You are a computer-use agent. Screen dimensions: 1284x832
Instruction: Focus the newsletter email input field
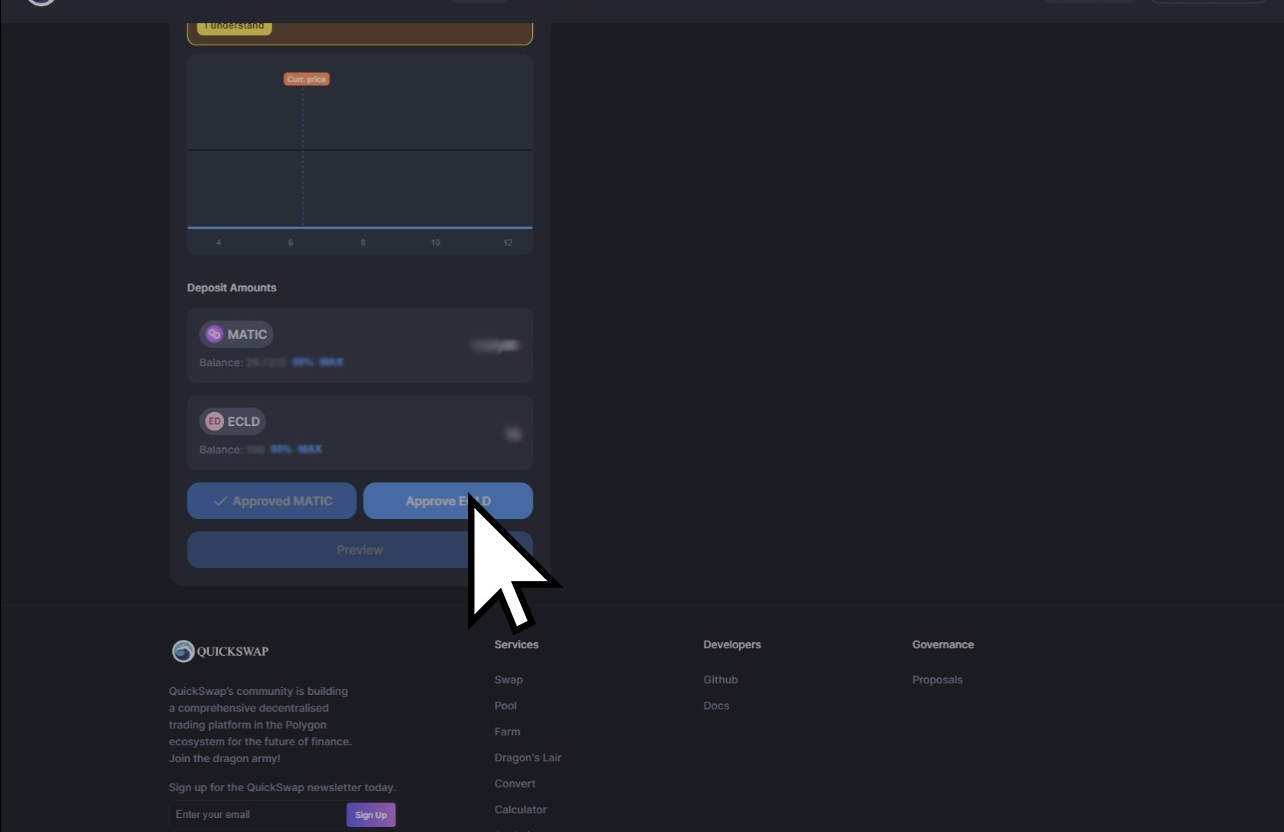257,815
